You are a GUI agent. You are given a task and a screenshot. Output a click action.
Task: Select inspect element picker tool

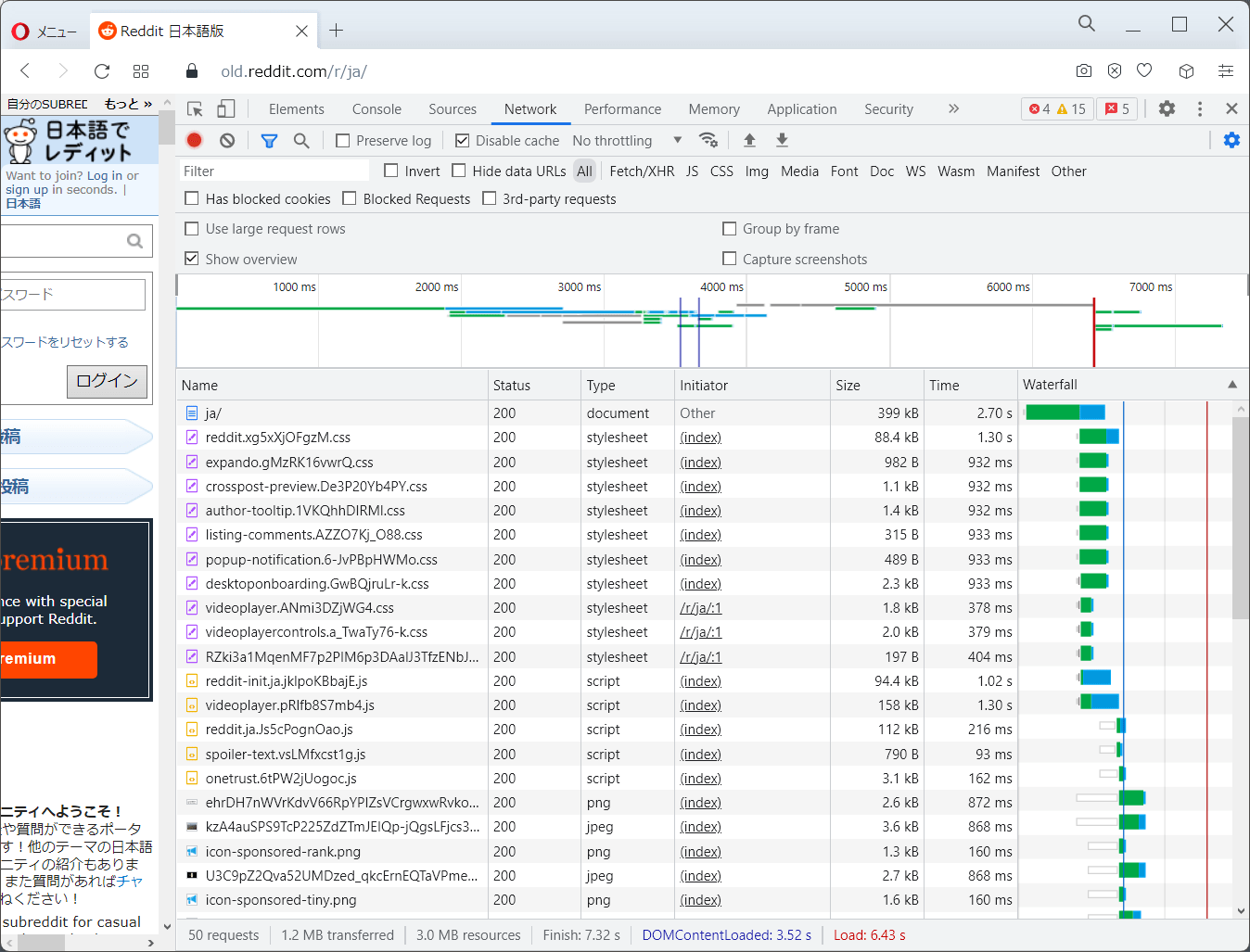[x=195, y=109]
